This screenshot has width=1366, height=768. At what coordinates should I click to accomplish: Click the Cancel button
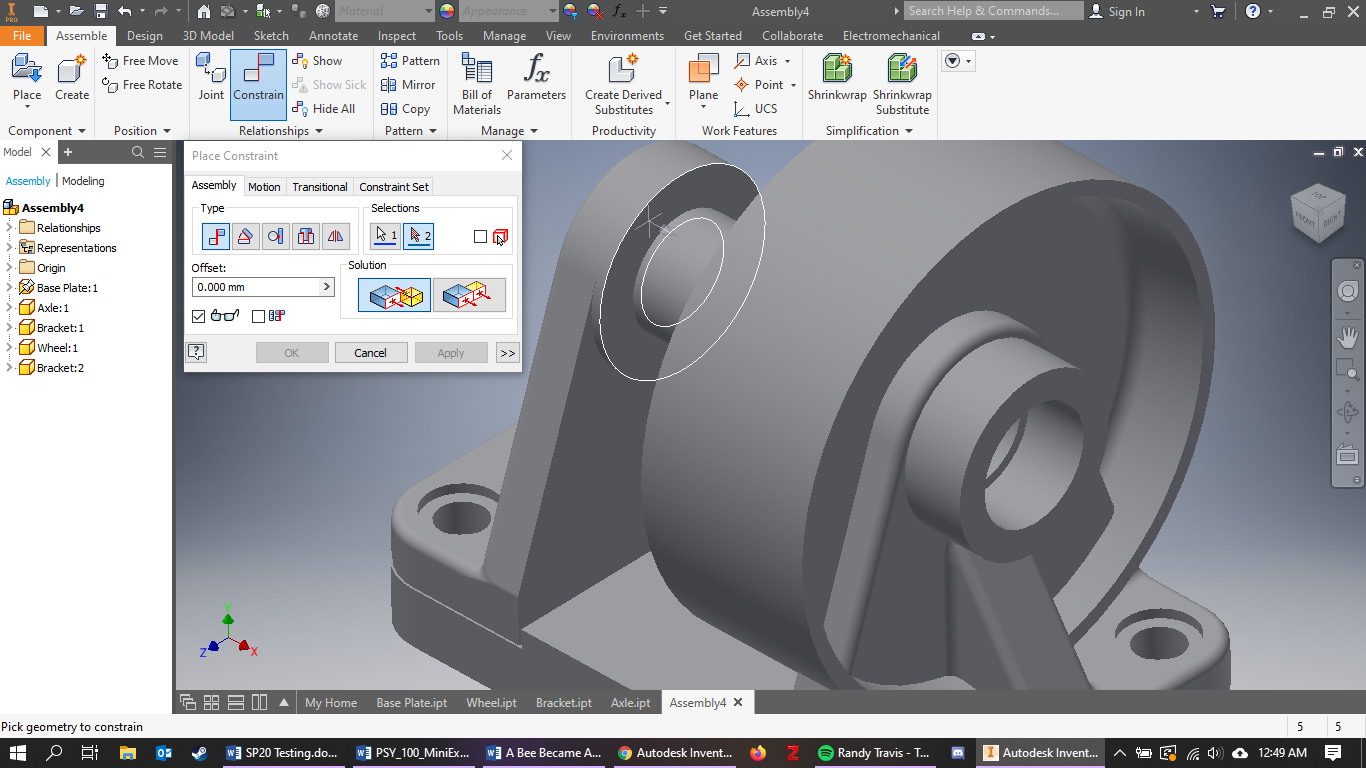pos(370,353)
